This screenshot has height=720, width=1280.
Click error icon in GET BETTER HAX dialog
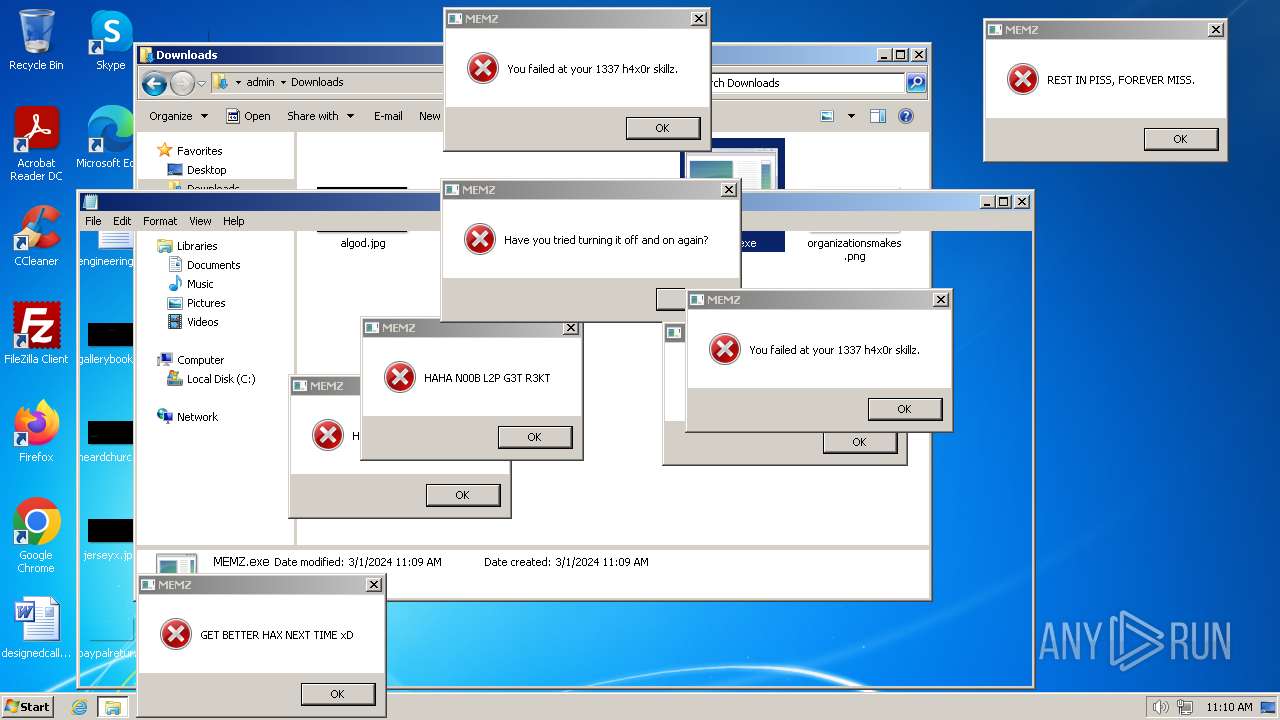[x=176, y=634]
